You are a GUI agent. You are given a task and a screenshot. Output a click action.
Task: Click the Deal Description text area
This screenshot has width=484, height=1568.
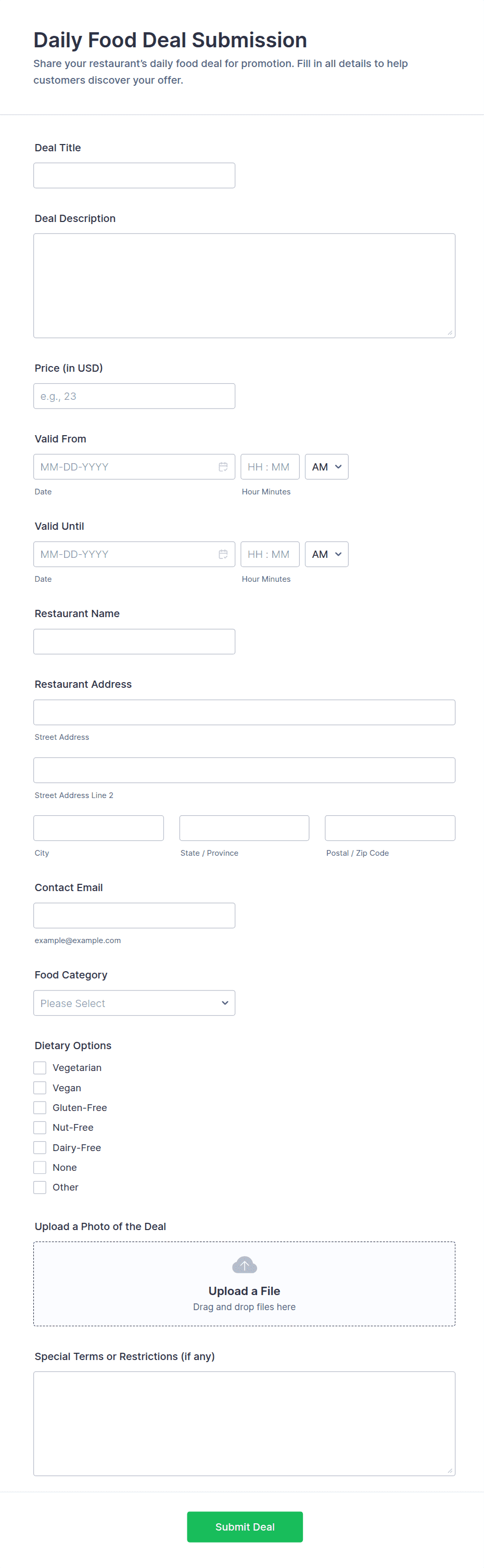[244, 285]
